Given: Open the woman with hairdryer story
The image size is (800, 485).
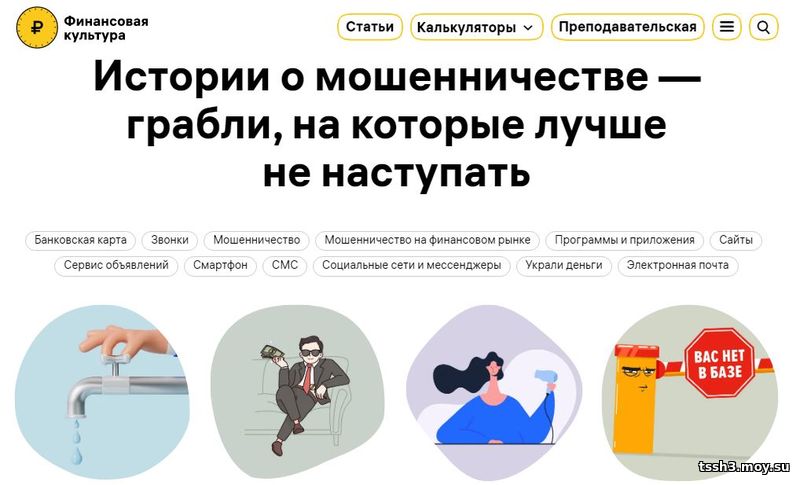Looking at the screenshot, I should click(x=494, y=392).
